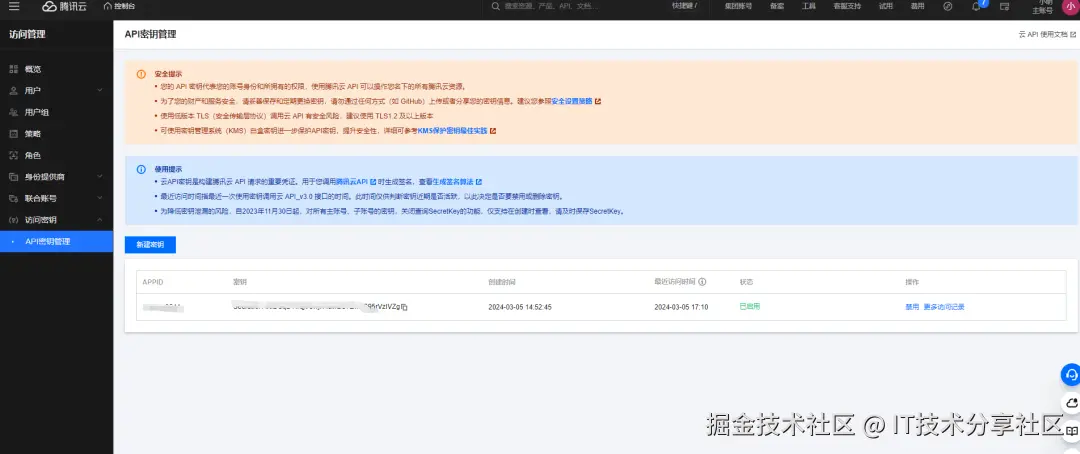Click the 访问管理 sidebar title
The image size is (1080, 454).
pos(28,34)
